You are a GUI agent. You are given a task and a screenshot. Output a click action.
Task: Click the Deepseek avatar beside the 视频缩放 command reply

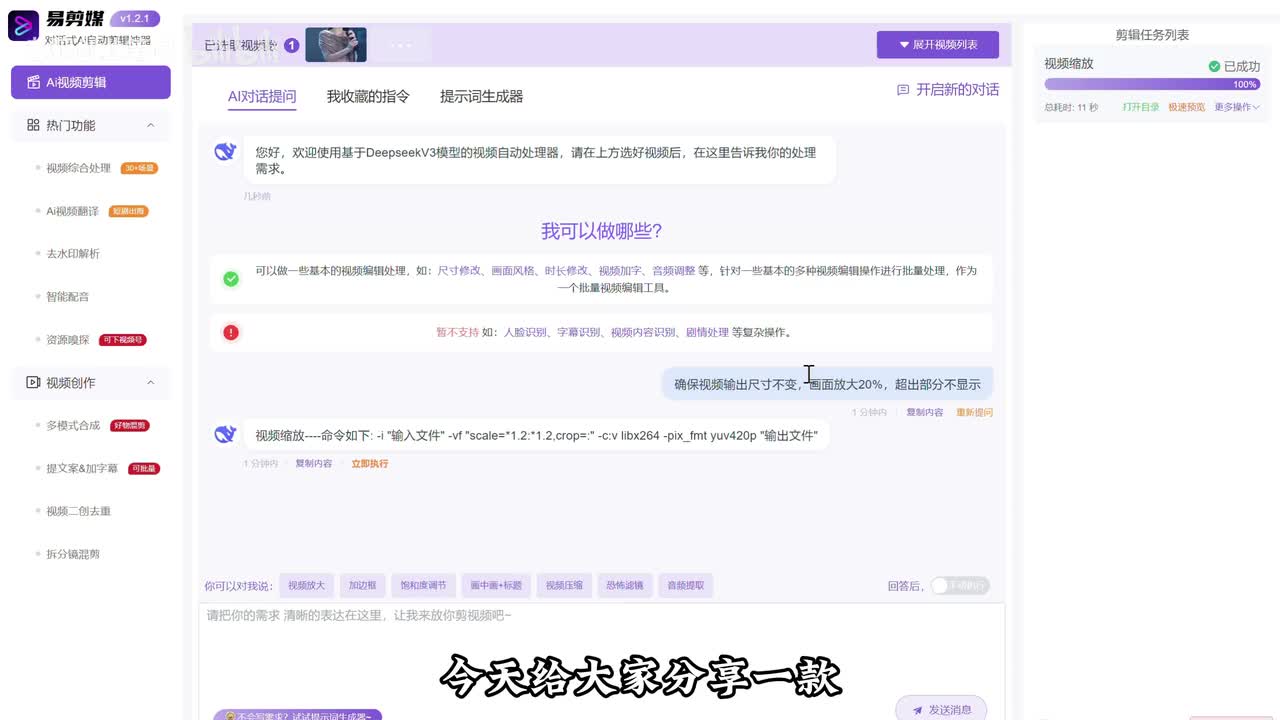point(225,434)
